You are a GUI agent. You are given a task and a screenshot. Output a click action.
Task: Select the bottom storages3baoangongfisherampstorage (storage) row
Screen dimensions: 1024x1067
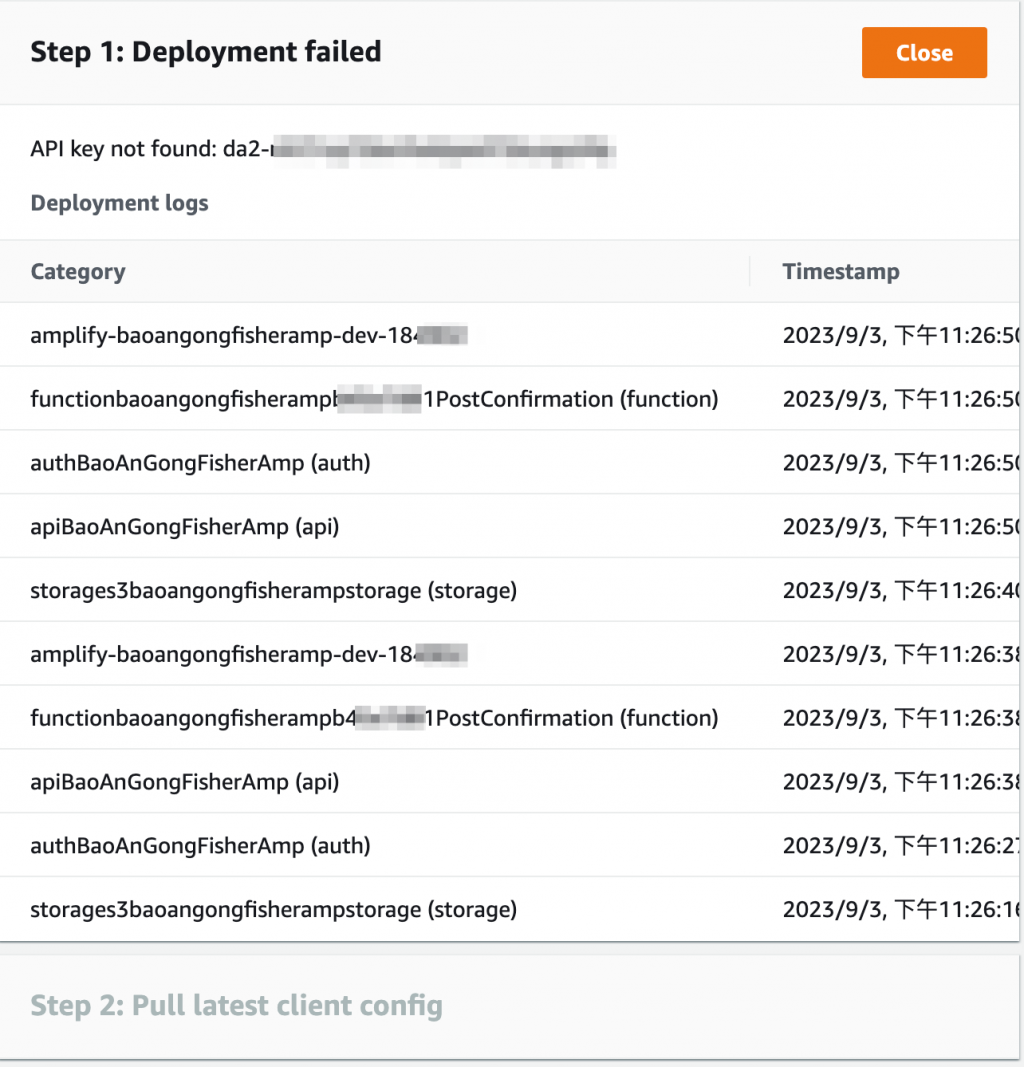(273, 910)
